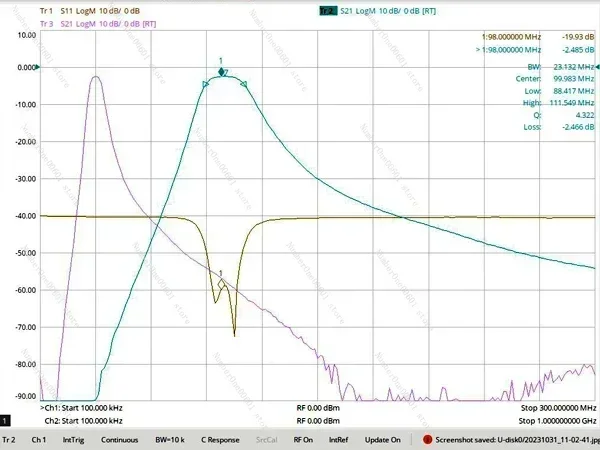Click the BW value 23.132 MHz

(x=573, y=67)
